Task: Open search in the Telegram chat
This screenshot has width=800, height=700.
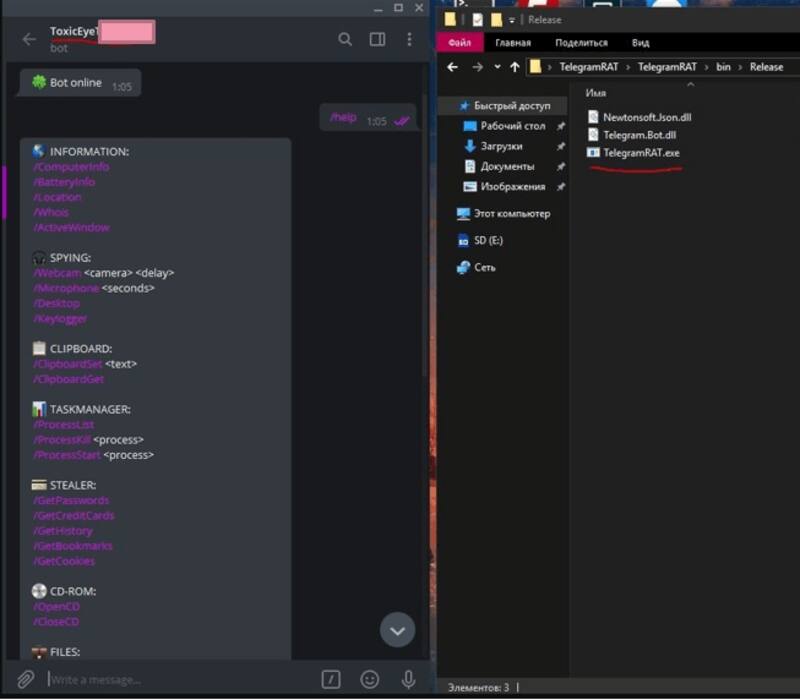Action: [345, 39]
